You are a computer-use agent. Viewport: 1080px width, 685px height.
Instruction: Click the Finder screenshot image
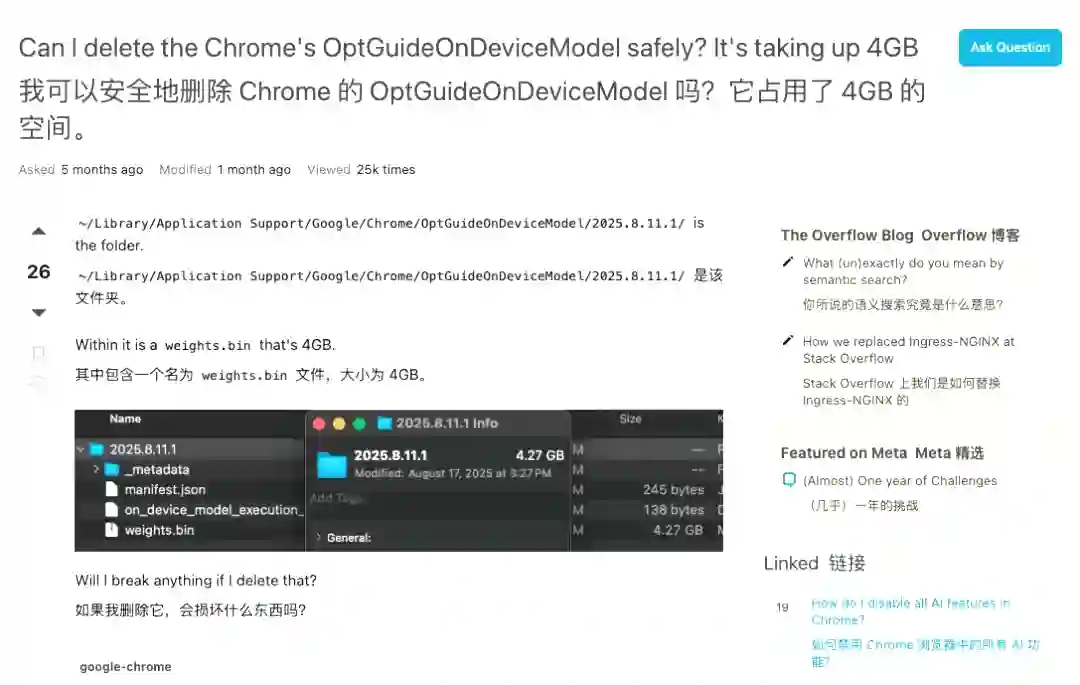pos(399,481)
